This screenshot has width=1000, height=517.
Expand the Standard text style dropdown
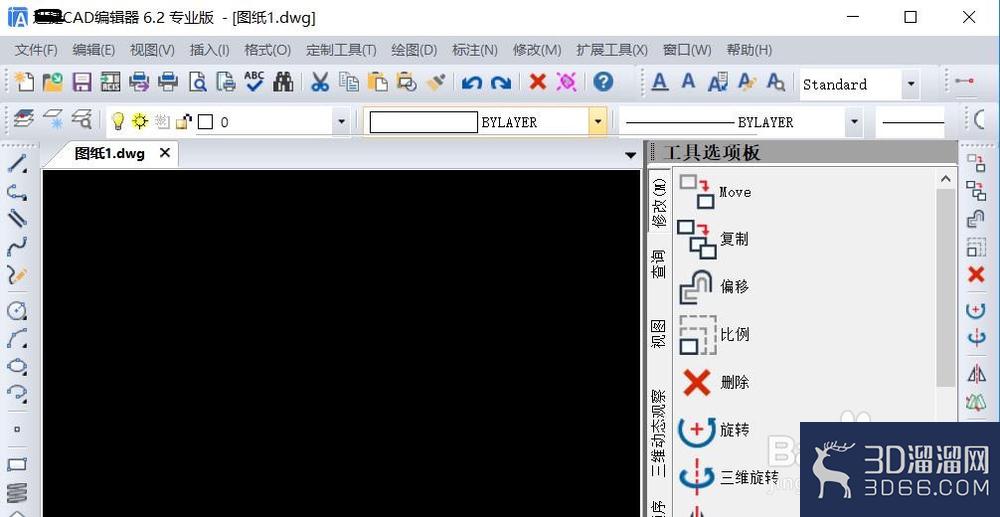click(x=910, y=85)
